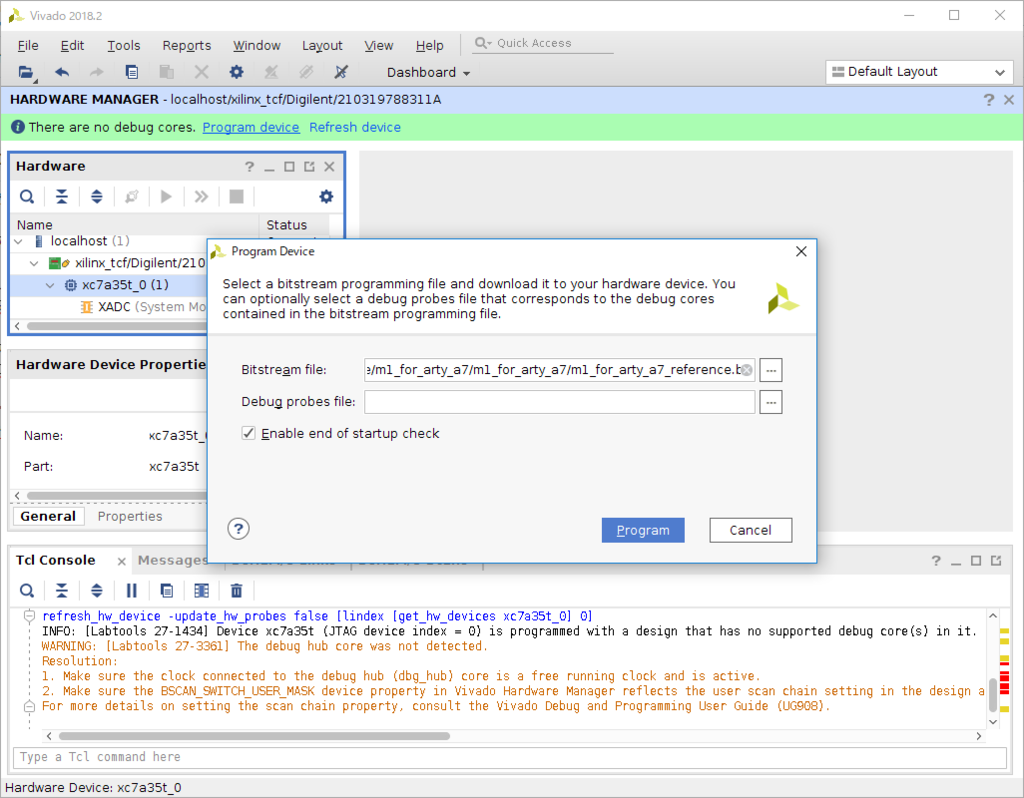Close the Tcl Console tab
This screenshot has width=1024, height=798.
(x=121, y=562)
